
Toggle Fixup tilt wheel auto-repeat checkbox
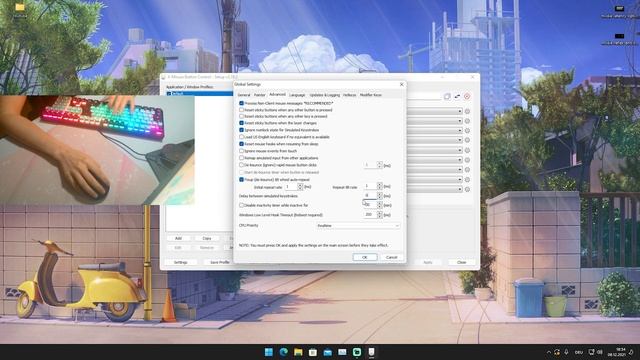coord(241,180)
